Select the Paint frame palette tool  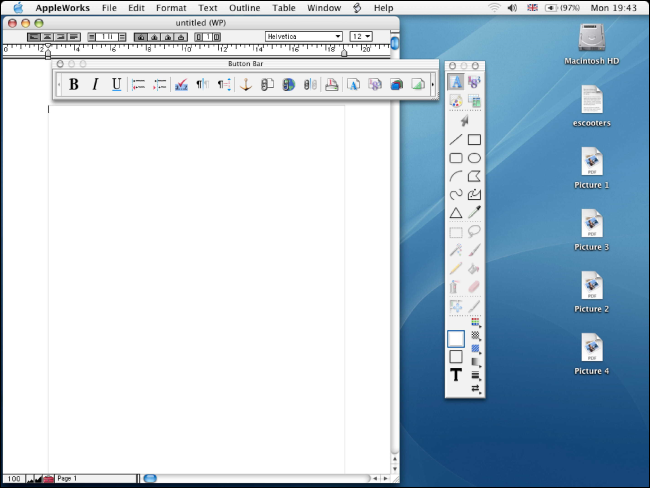pos(456,101)
